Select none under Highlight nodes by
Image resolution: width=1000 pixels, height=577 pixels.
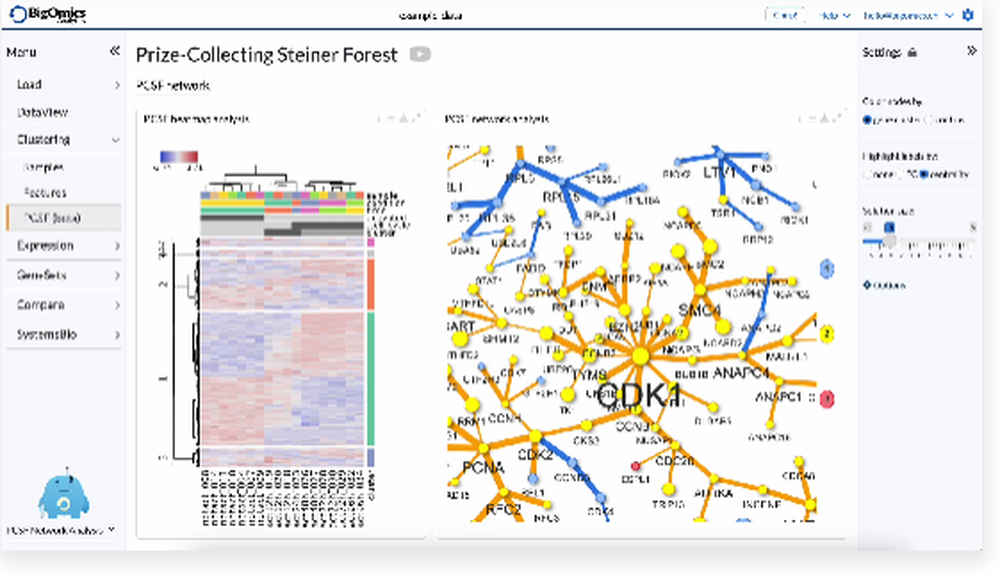(867, 174)
